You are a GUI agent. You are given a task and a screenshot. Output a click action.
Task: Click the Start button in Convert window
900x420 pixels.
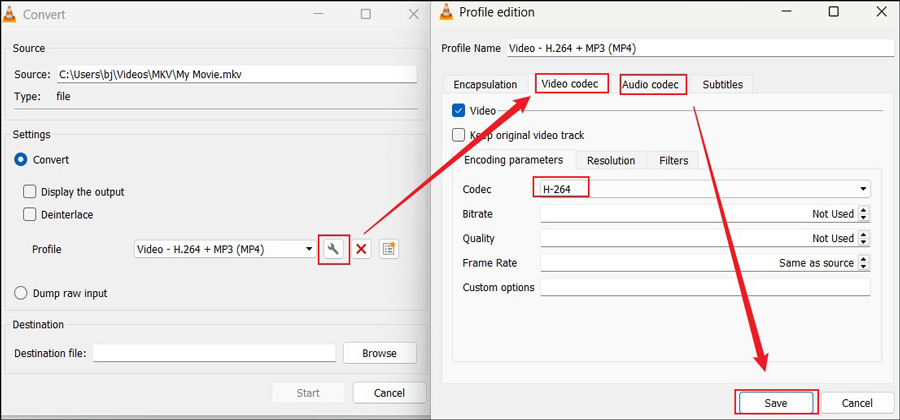pyautogui.click(x=308, y=393)
